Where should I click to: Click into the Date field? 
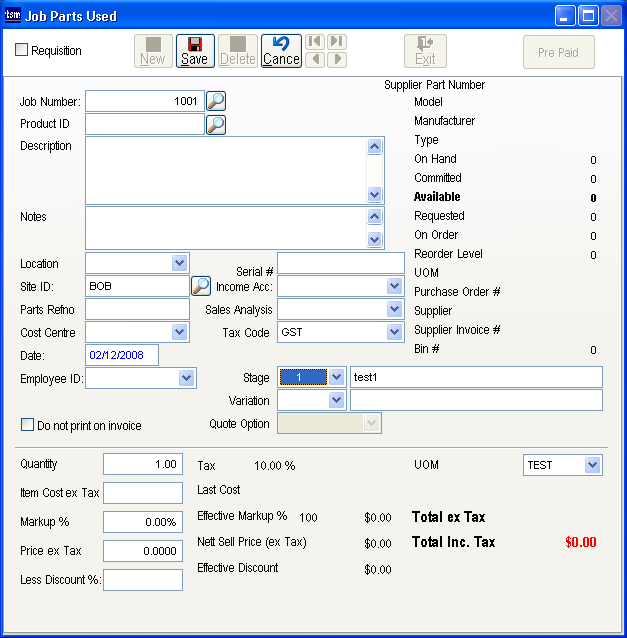click(x=122, y=355)
